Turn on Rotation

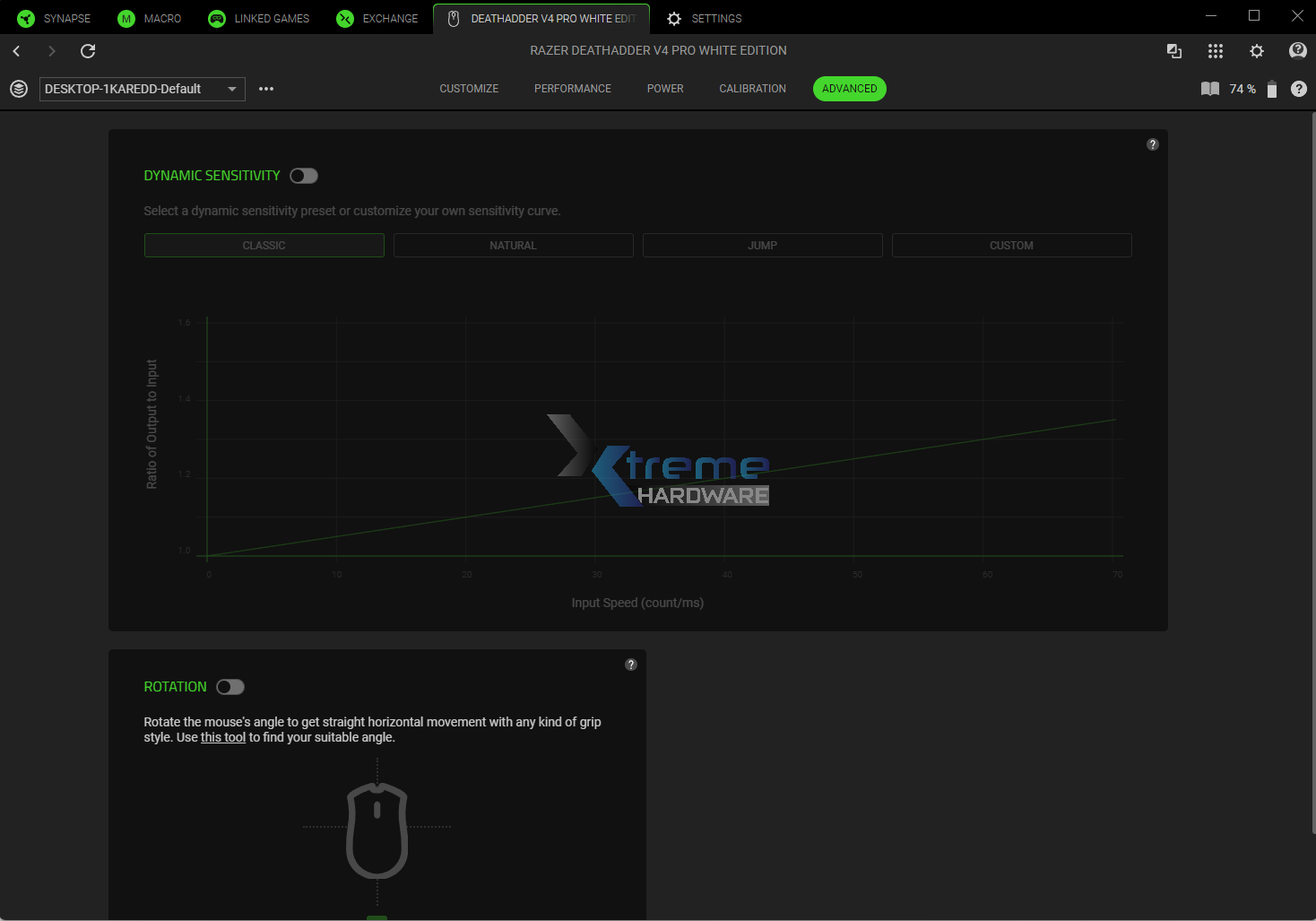pos(229,686)
